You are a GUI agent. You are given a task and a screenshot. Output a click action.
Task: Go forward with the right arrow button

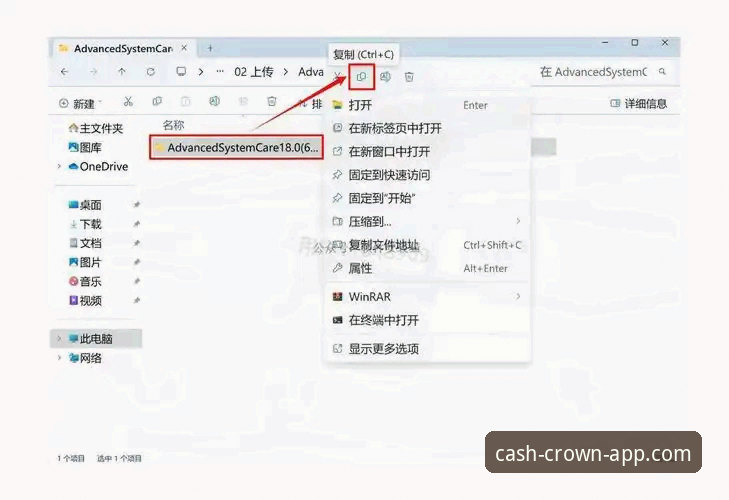click(93, 72)
